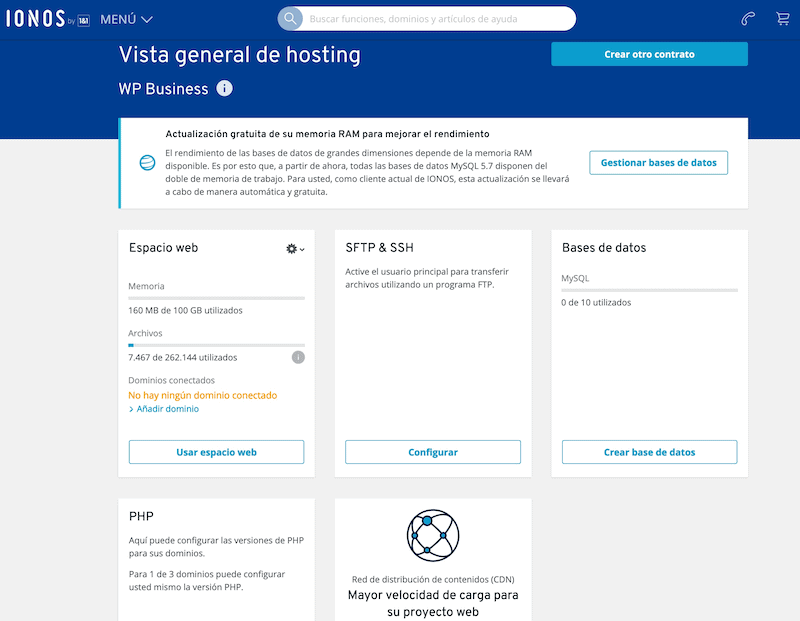Click 'Crear otro contrato' button
The image size is (800, 621).
point(649,54)
